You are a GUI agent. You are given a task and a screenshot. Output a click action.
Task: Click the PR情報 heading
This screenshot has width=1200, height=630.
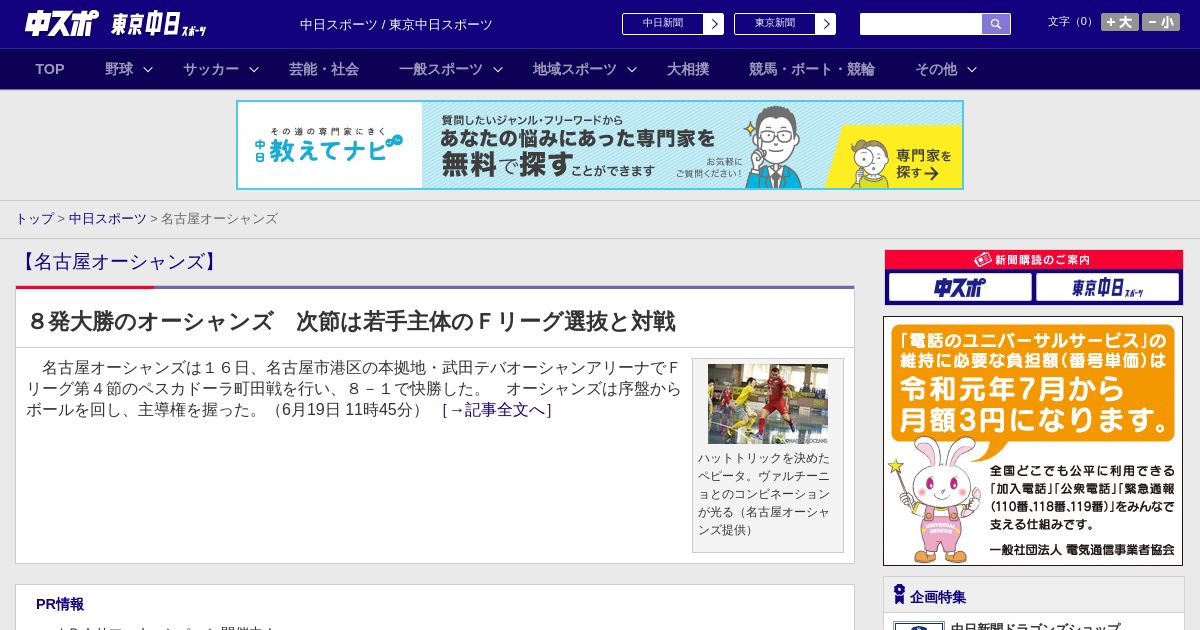(x=60, y=604)
